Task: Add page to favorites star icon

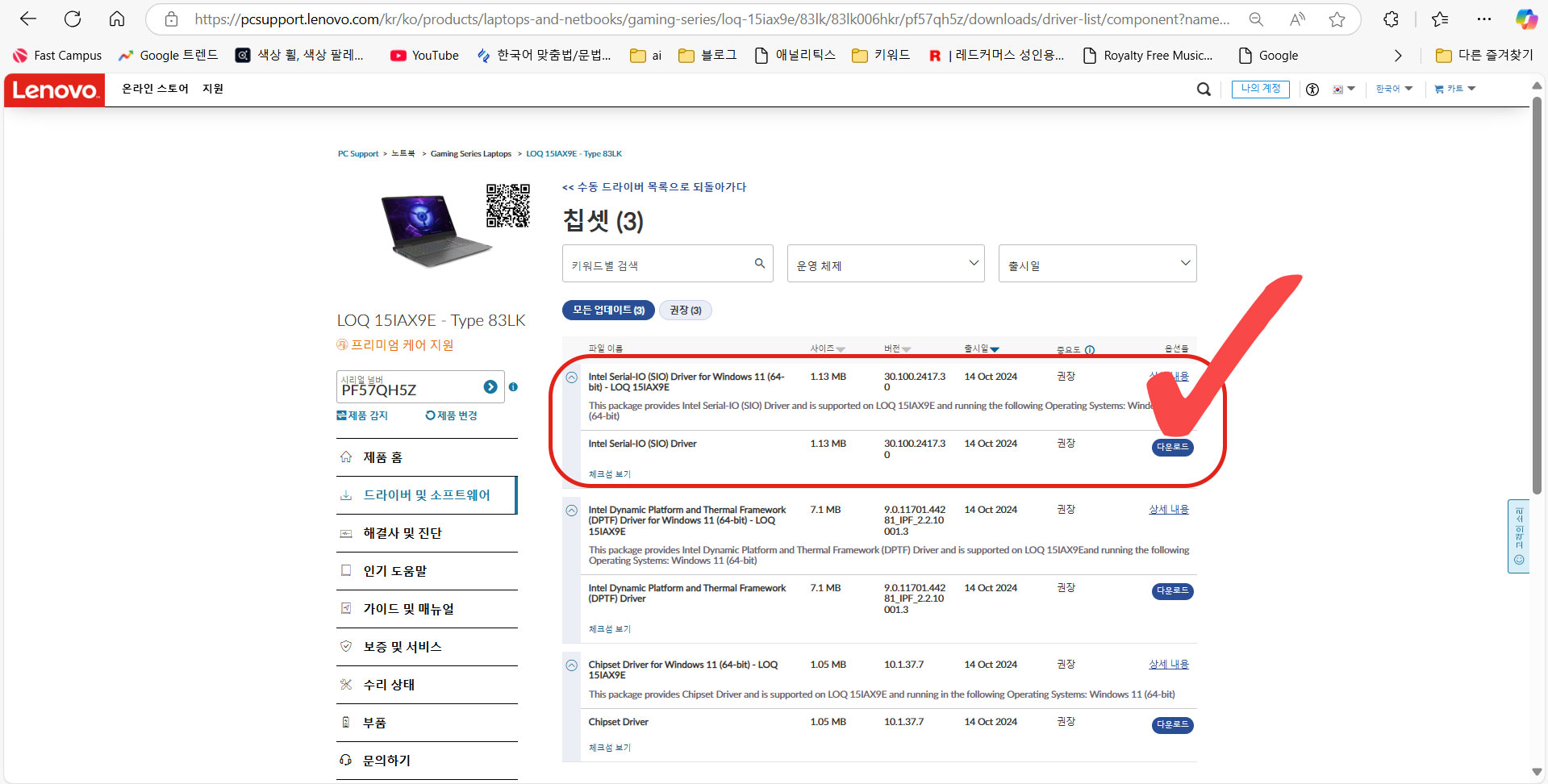Action: [1337, 19]
